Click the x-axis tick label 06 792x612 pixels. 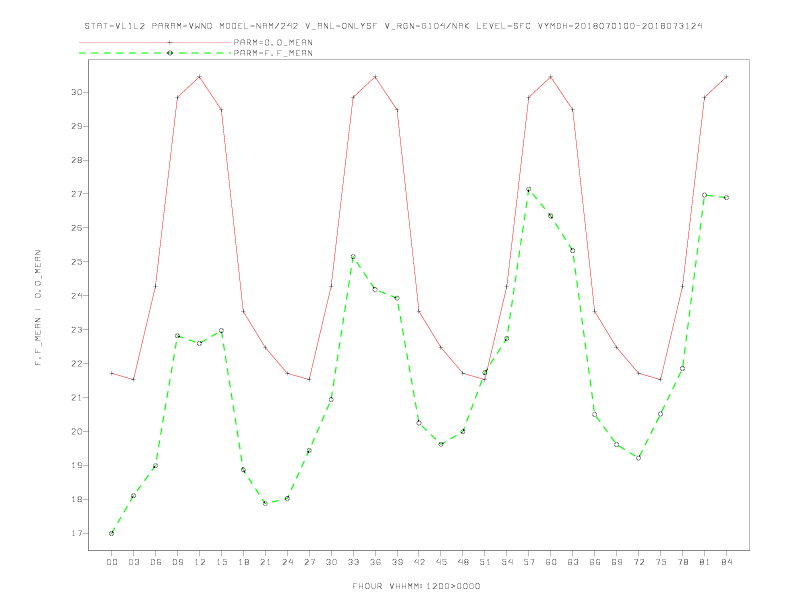click(156, 562)
